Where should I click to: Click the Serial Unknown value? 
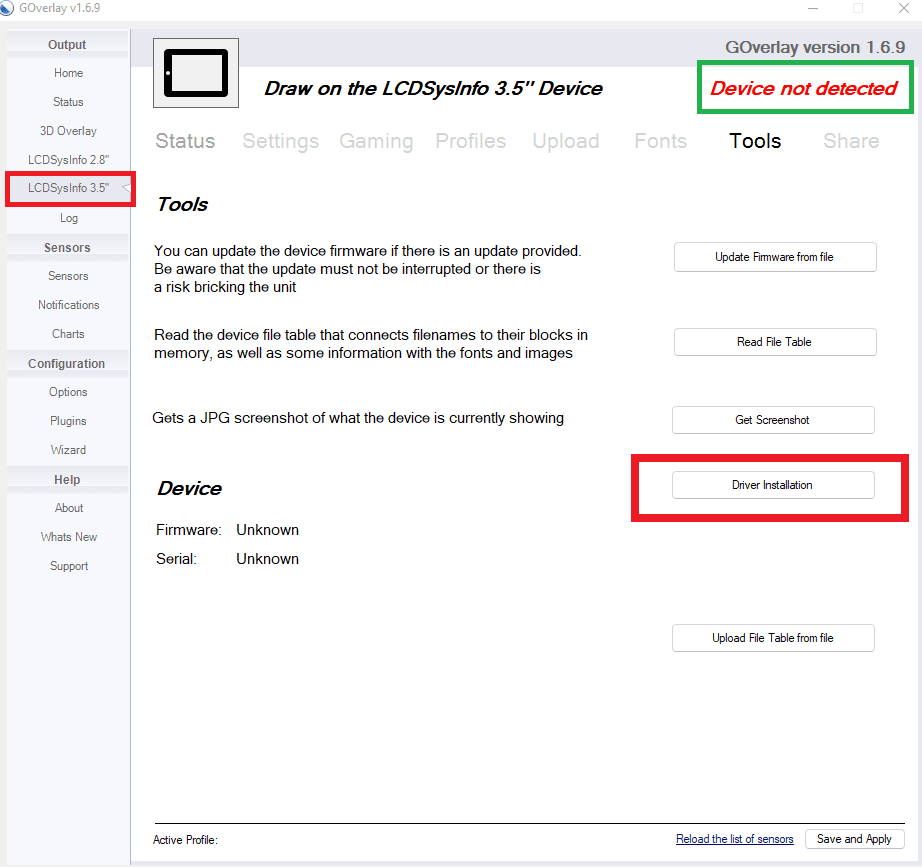[x=268, y=559]
